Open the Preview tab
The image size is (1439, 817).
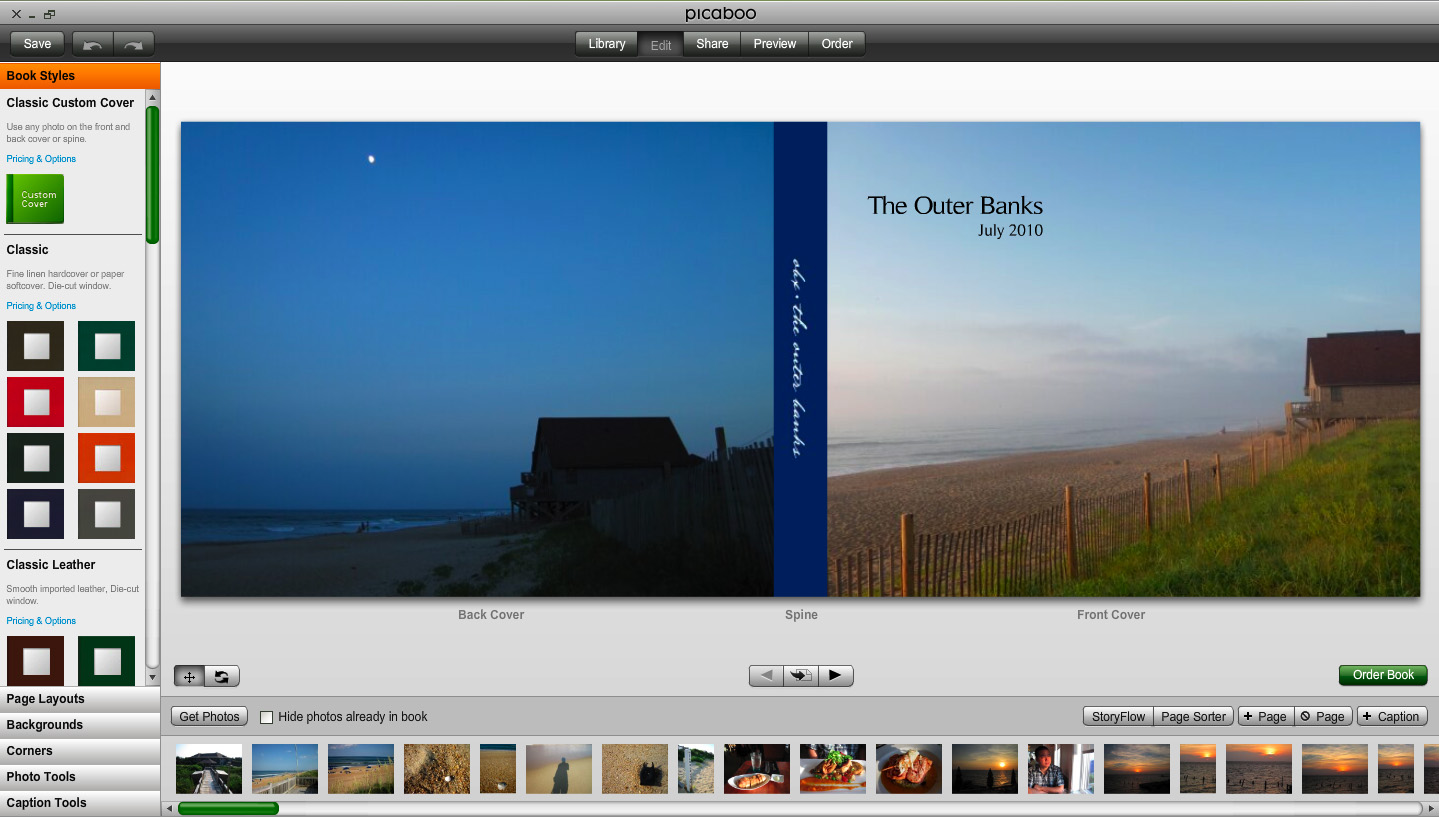tap(773, 43)
